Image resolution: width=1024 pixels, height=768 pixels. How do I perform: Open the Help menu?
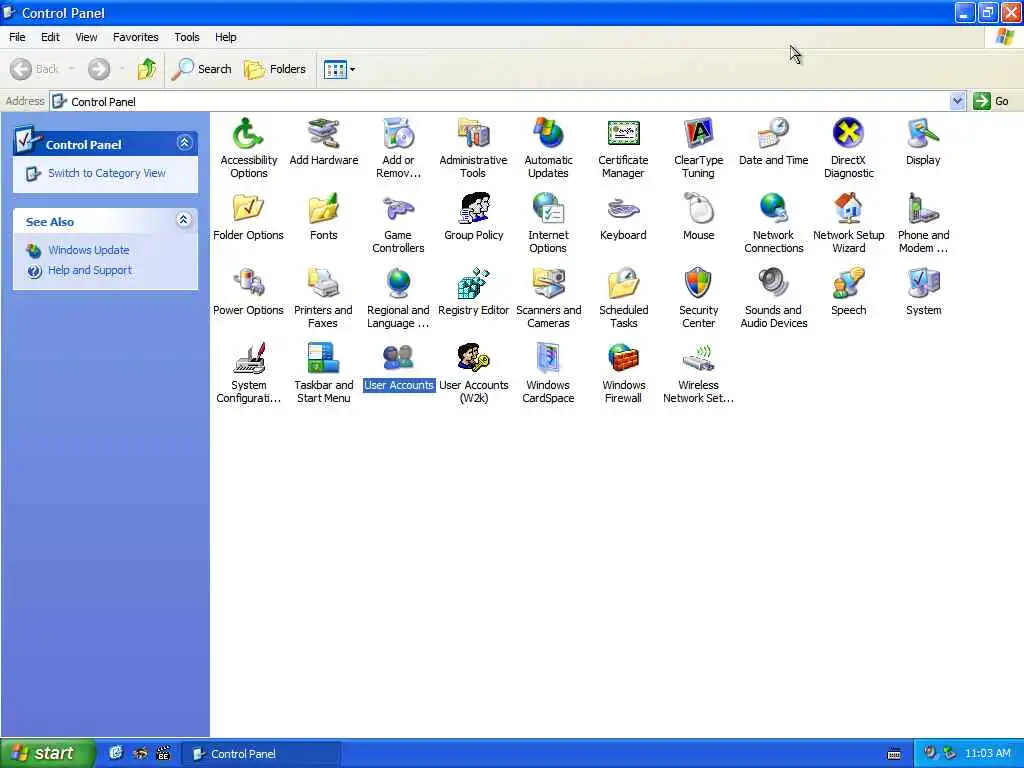pos(226,37)
